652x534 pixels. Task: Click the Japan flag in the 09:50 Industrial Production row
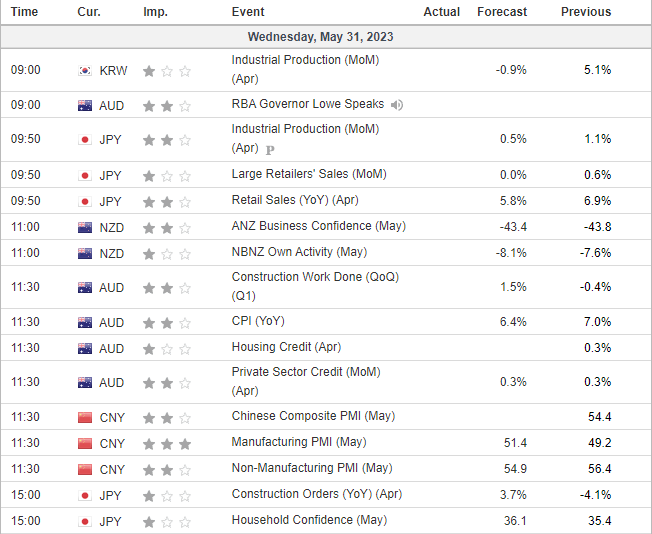(85, 140)
